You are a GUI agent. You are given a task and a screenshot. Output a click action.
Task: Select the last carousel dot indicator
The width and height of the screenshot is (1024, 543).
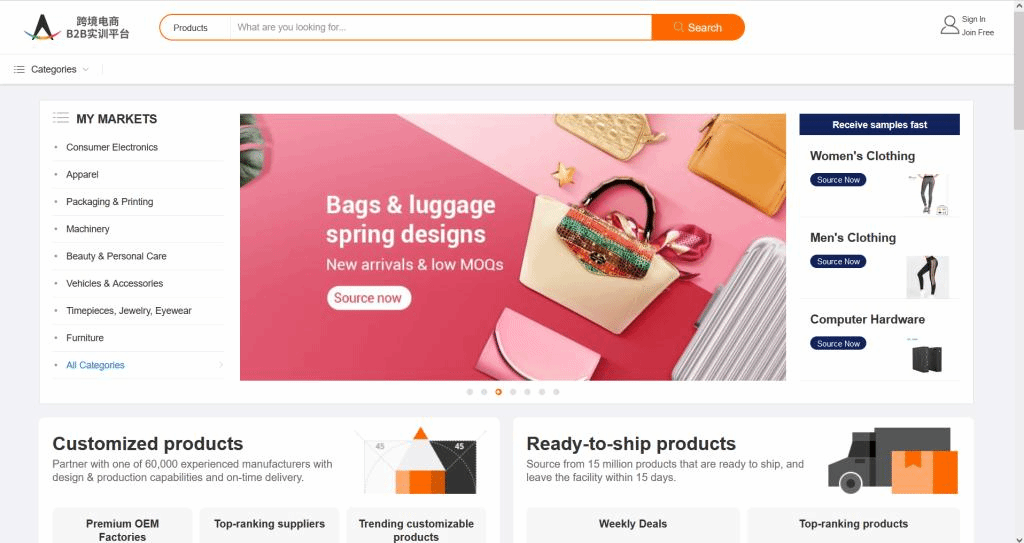tap(556, 392)
